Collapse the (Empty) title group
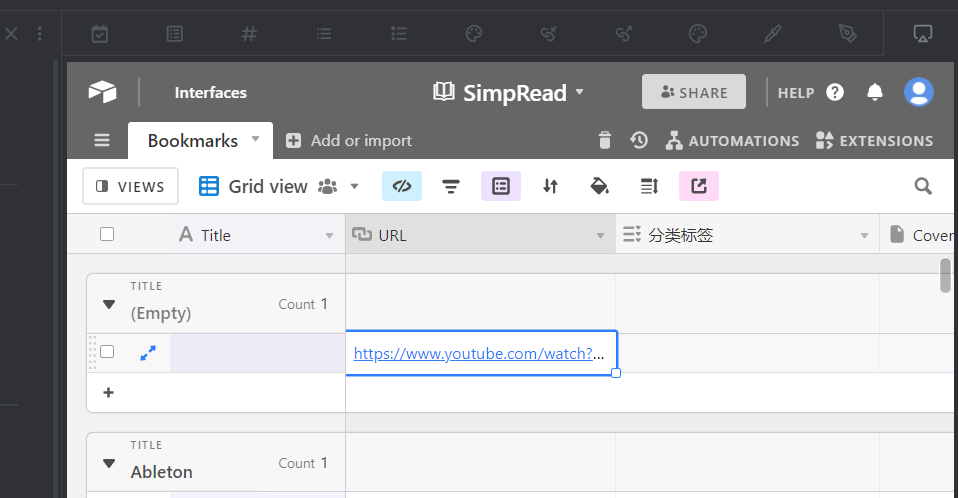 pyautogui.click(x=109, y=304)
